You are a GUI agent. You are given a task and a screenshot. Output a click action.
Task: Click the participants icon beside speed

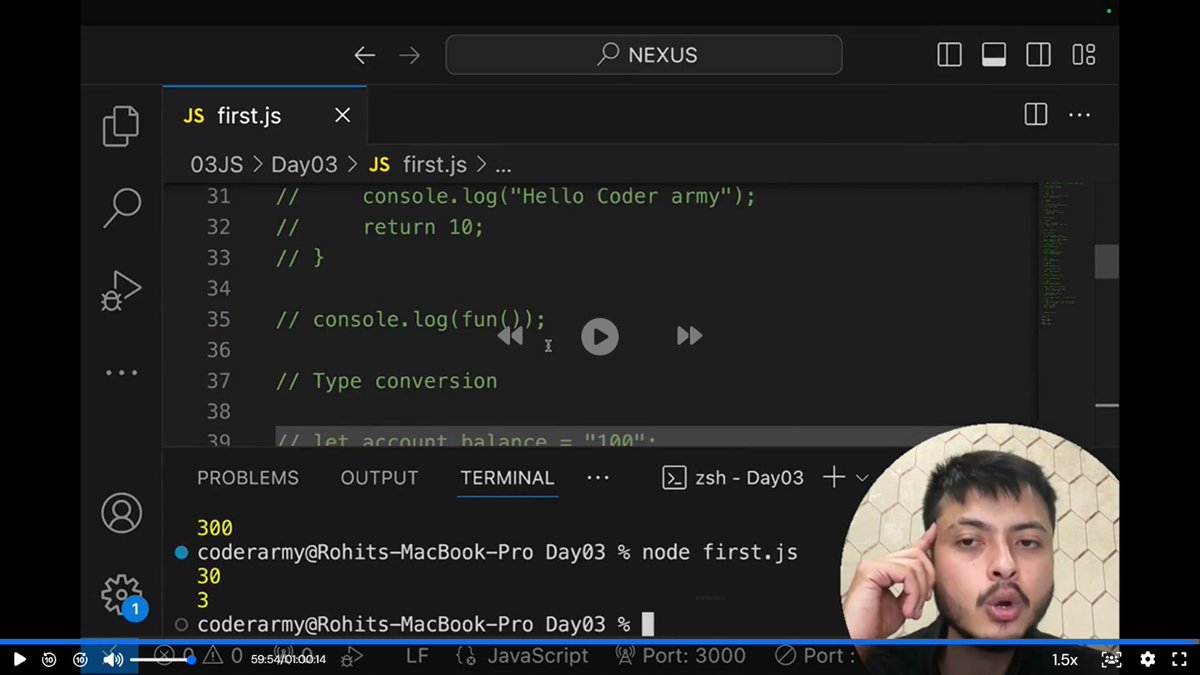pos(1111,659)
